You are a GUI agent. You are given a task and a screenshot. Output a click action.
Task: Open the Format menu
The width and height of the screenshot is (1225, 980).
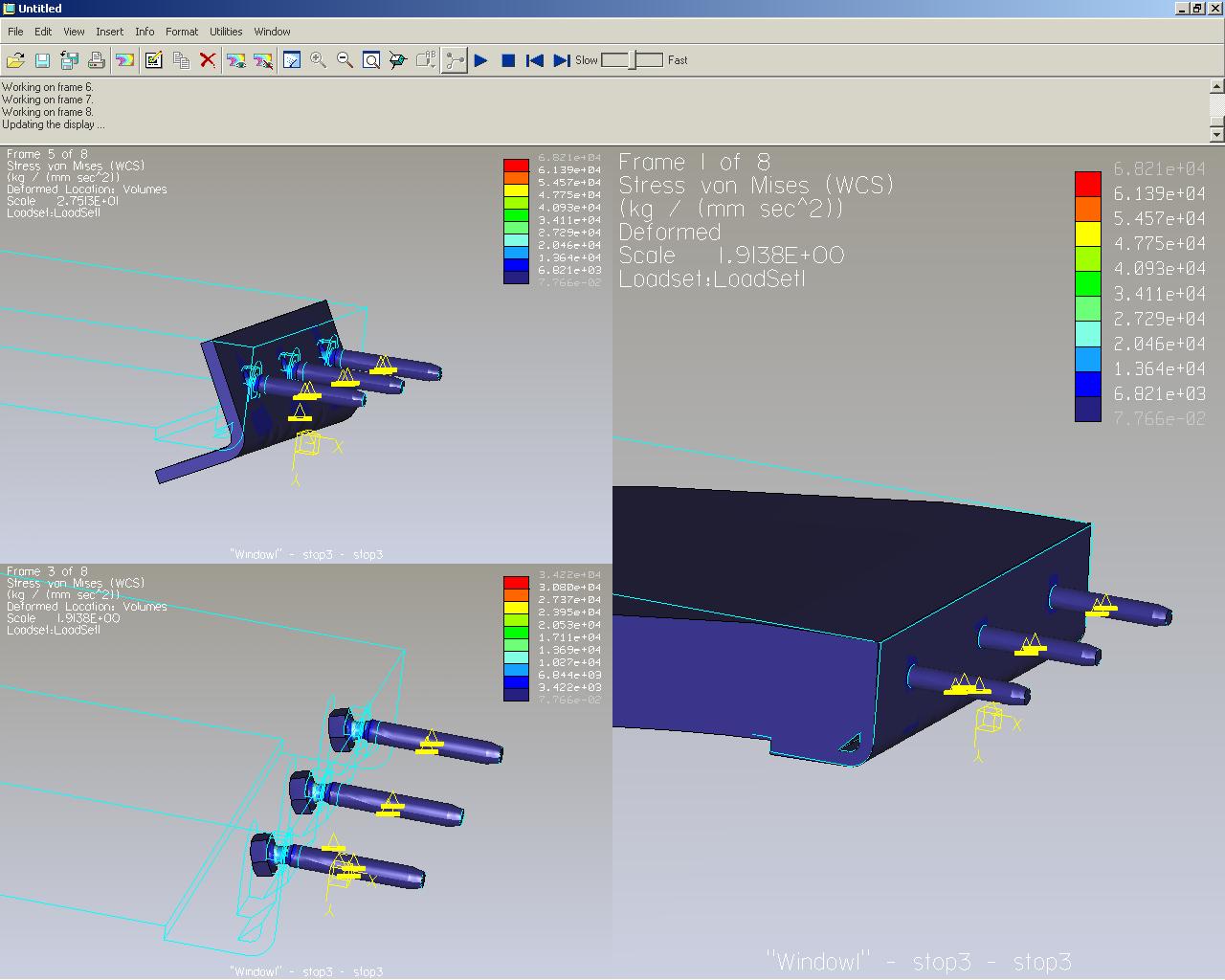[182, 32]
